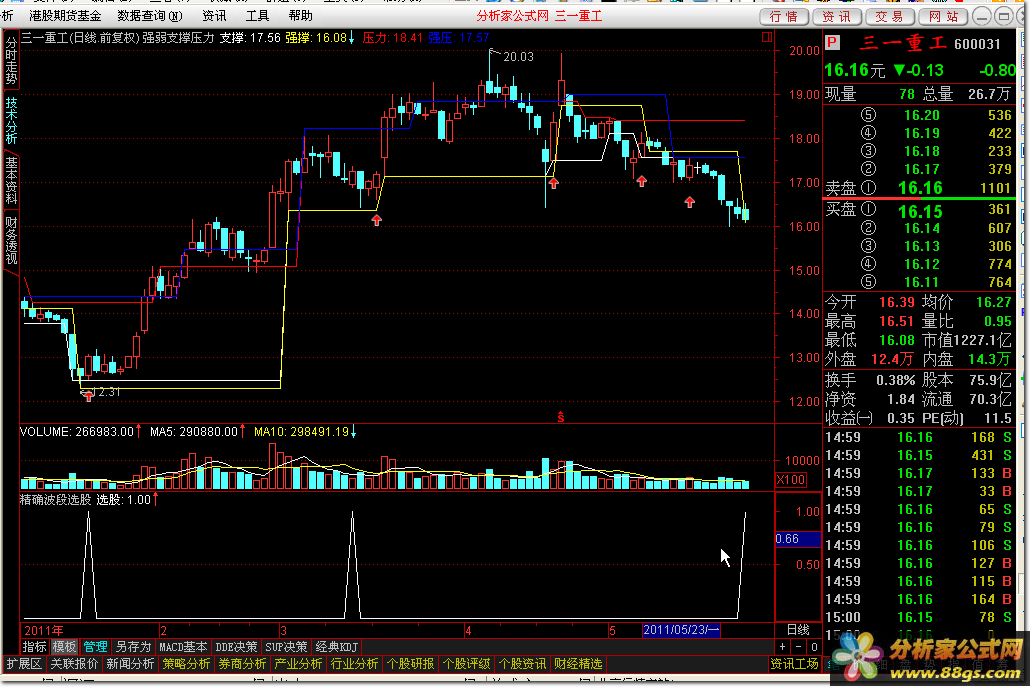
Task: Open the 港股期货基金 menu
Action: pyautogui.click(x=65, y=16)
